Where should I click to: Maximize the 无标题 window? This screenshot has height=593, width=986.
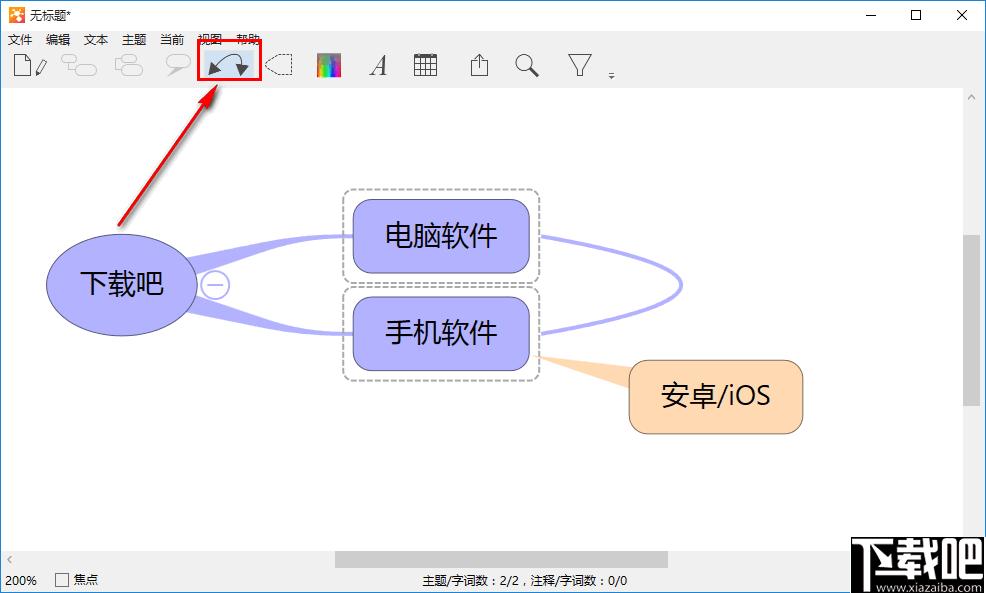916,15
